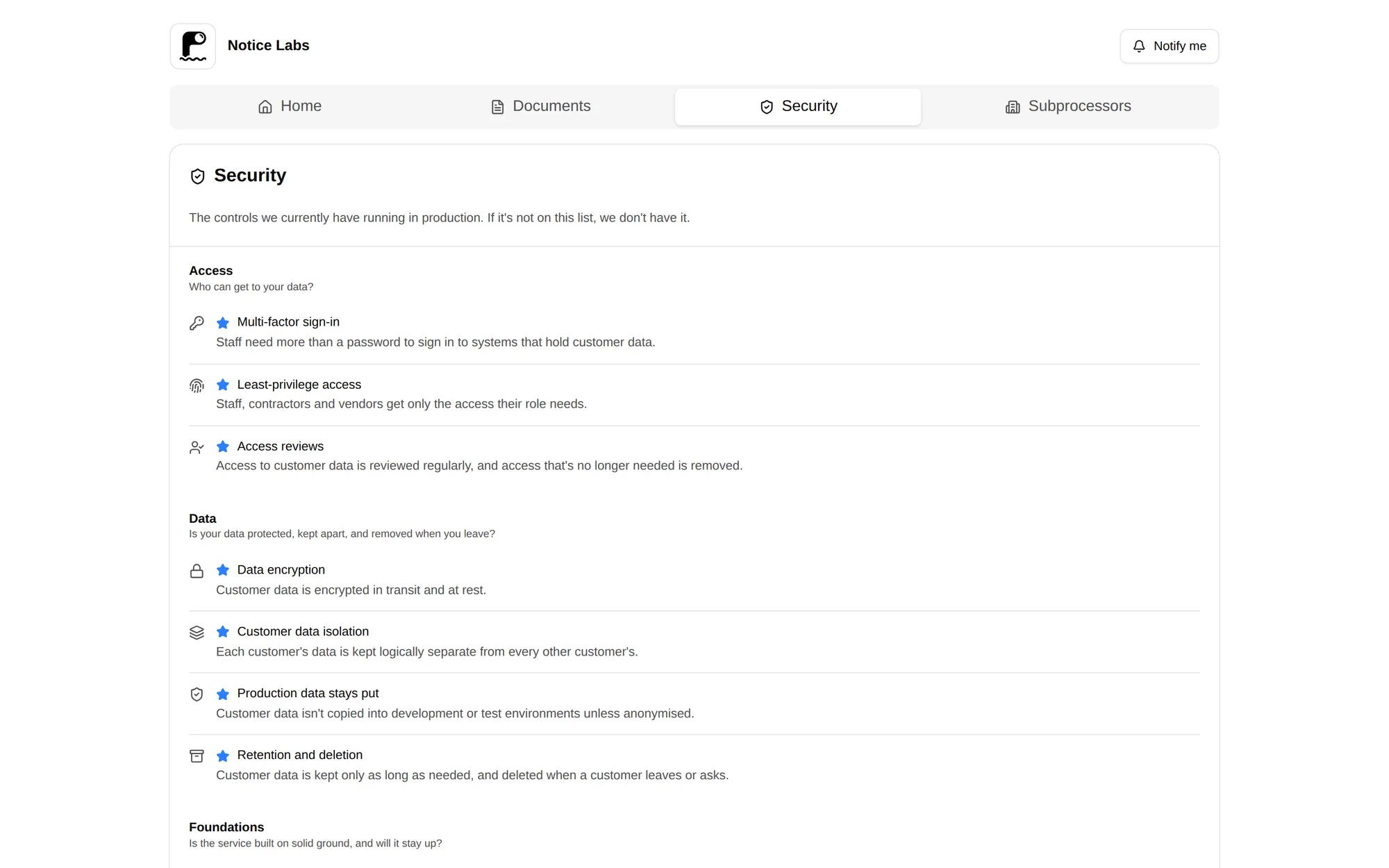Screen dimensions: 1389x868
Task: Click the building icon on Subprocessors tab
Action: coord(1013,106)
